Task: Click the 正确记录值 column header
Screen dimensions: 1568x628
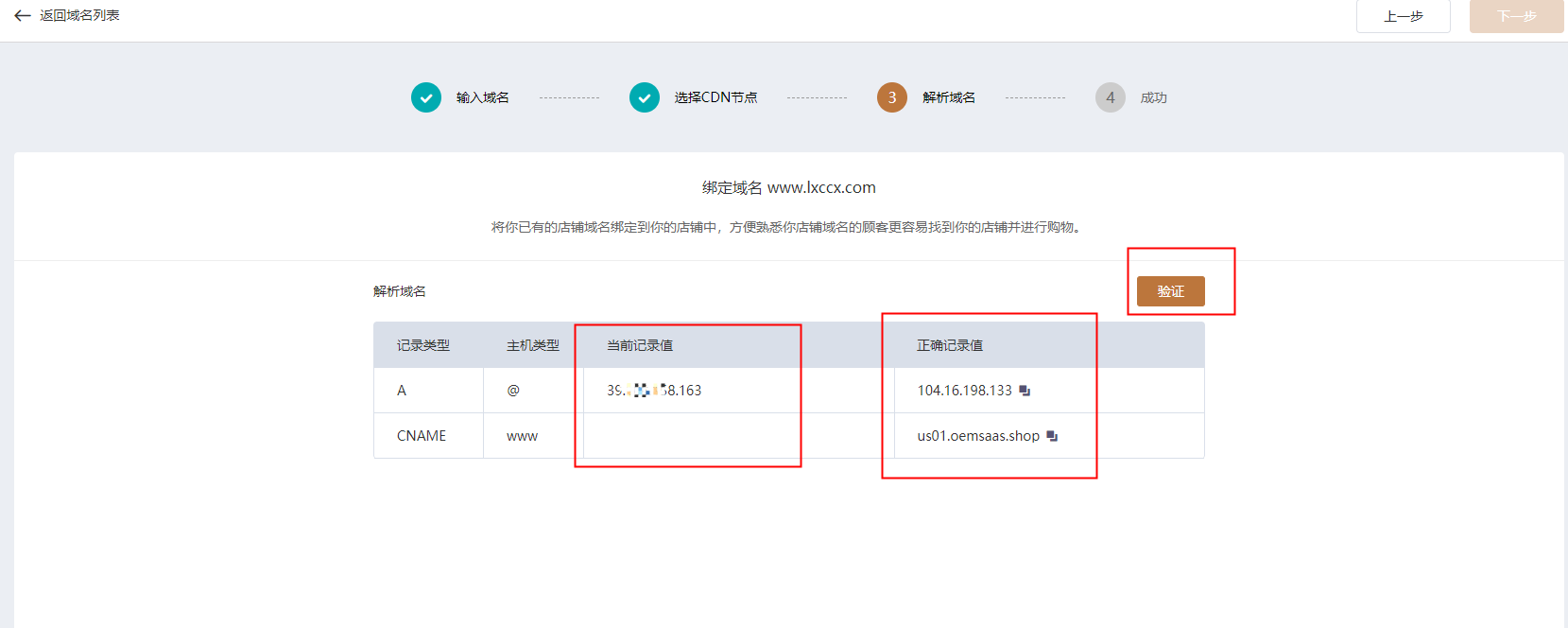Action: [x=949, y=345]
